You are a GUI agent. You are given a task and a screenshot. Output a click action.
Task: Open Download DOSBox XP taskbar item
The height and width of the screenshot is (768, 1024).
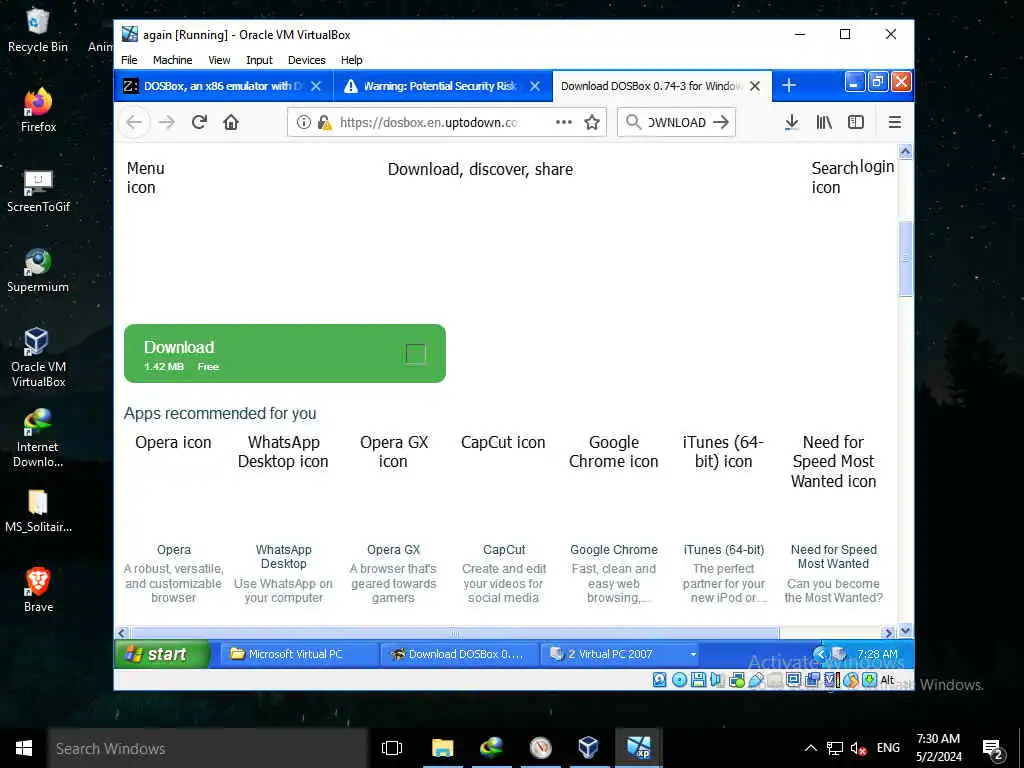460,654
